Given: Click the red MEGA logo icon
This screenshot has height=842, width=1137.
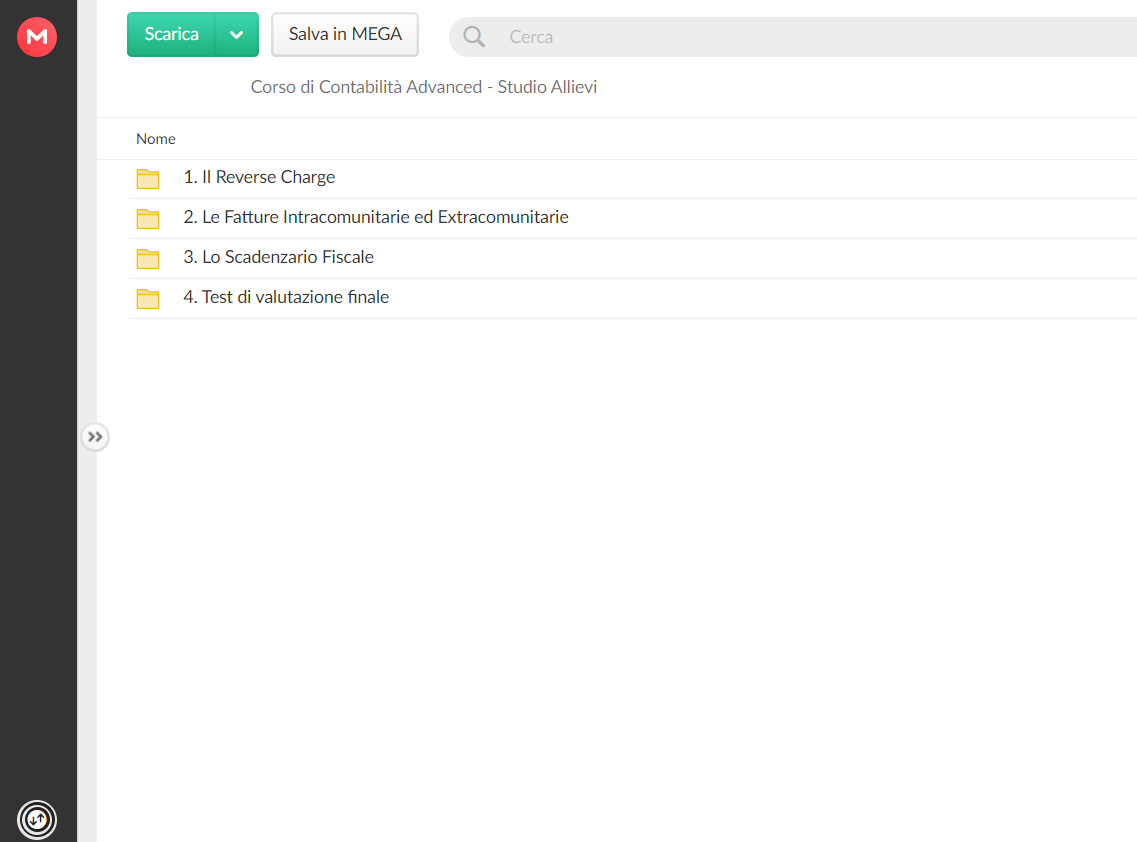Looking at the screenshot, I should click(x=37, y=36).
